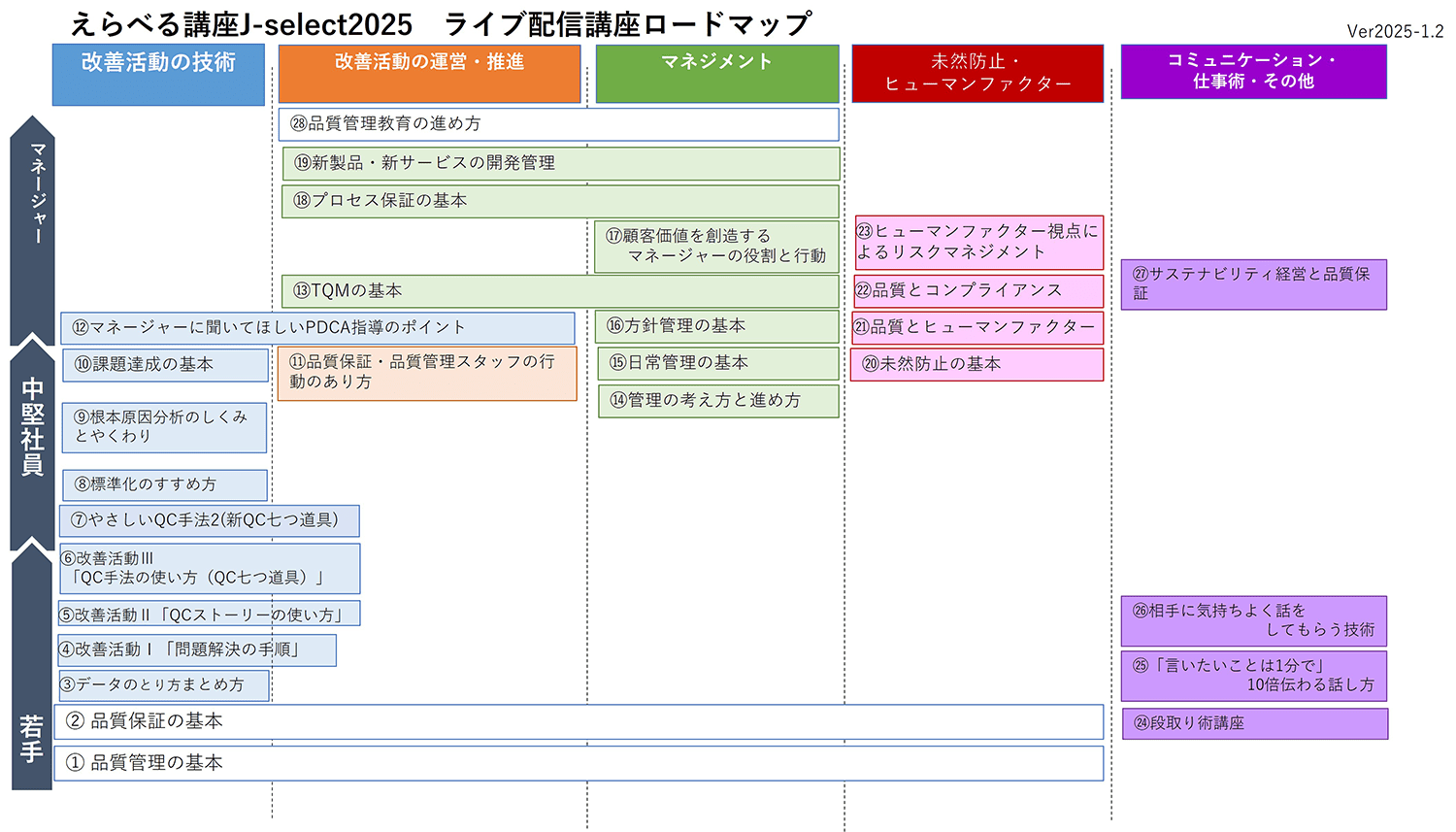Viewport: 1456px width, 832px height.
Task: Open course ⑯方針管理の基本
Action: click(x=716, y=326)
